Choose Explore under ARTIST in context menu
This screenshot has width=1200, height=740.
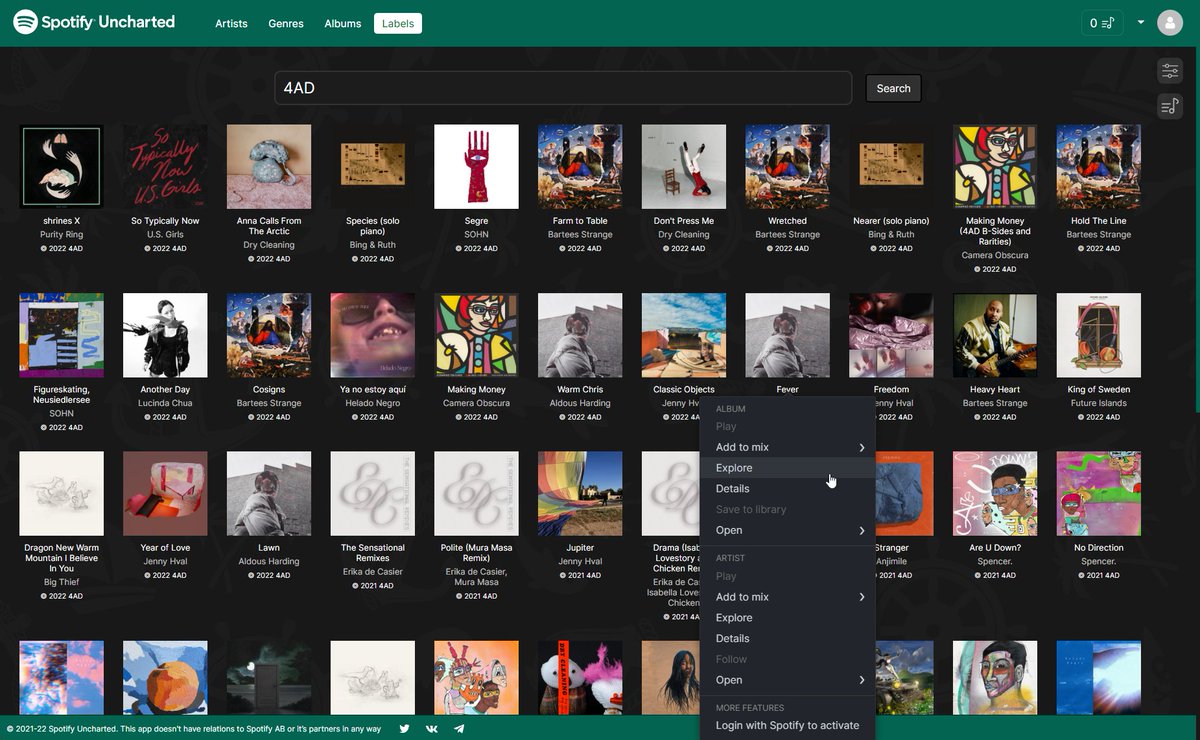(788, 618)
